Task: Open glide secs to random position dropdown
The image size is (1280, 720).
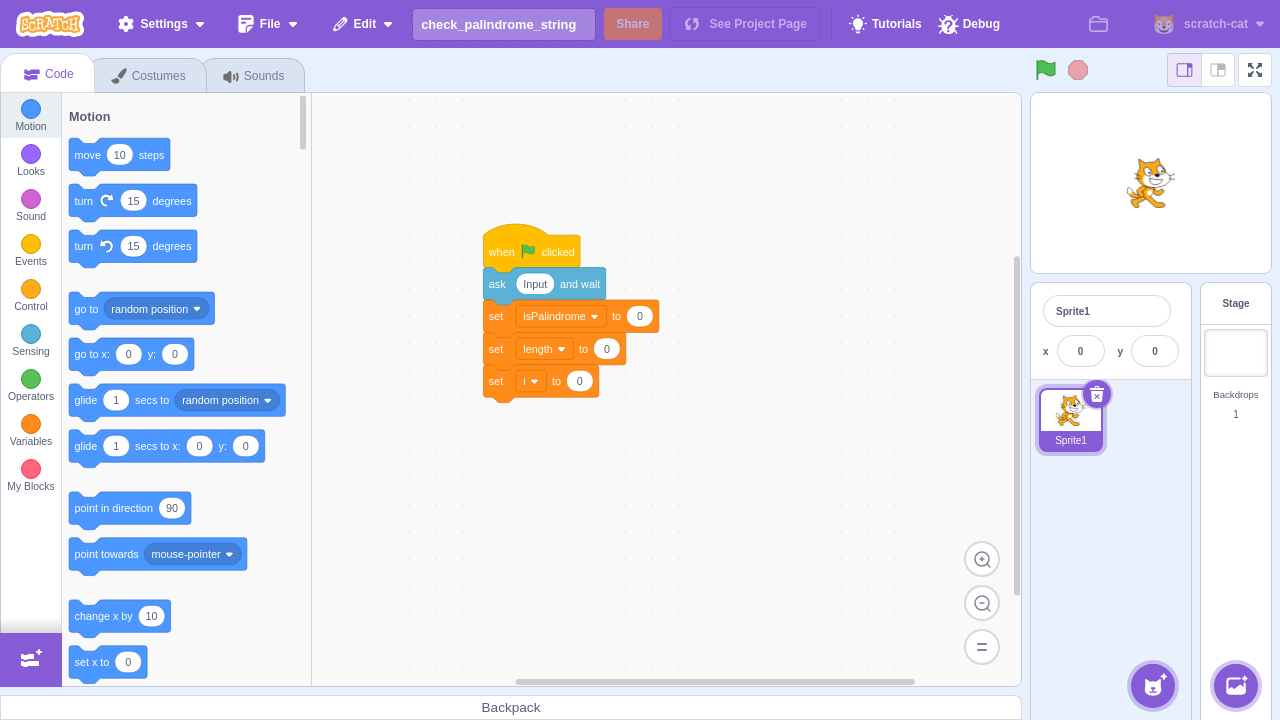Action: coord(228,400)
